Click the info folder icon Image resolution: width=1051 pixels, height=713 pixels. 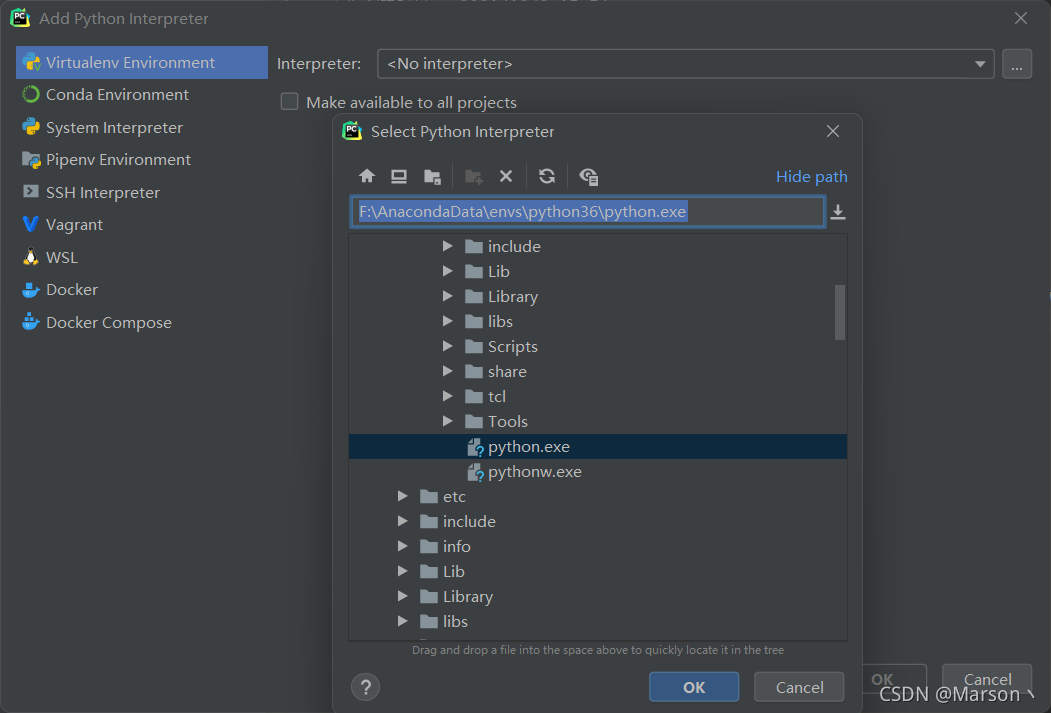pyautogui.click(x=429, y=547)
